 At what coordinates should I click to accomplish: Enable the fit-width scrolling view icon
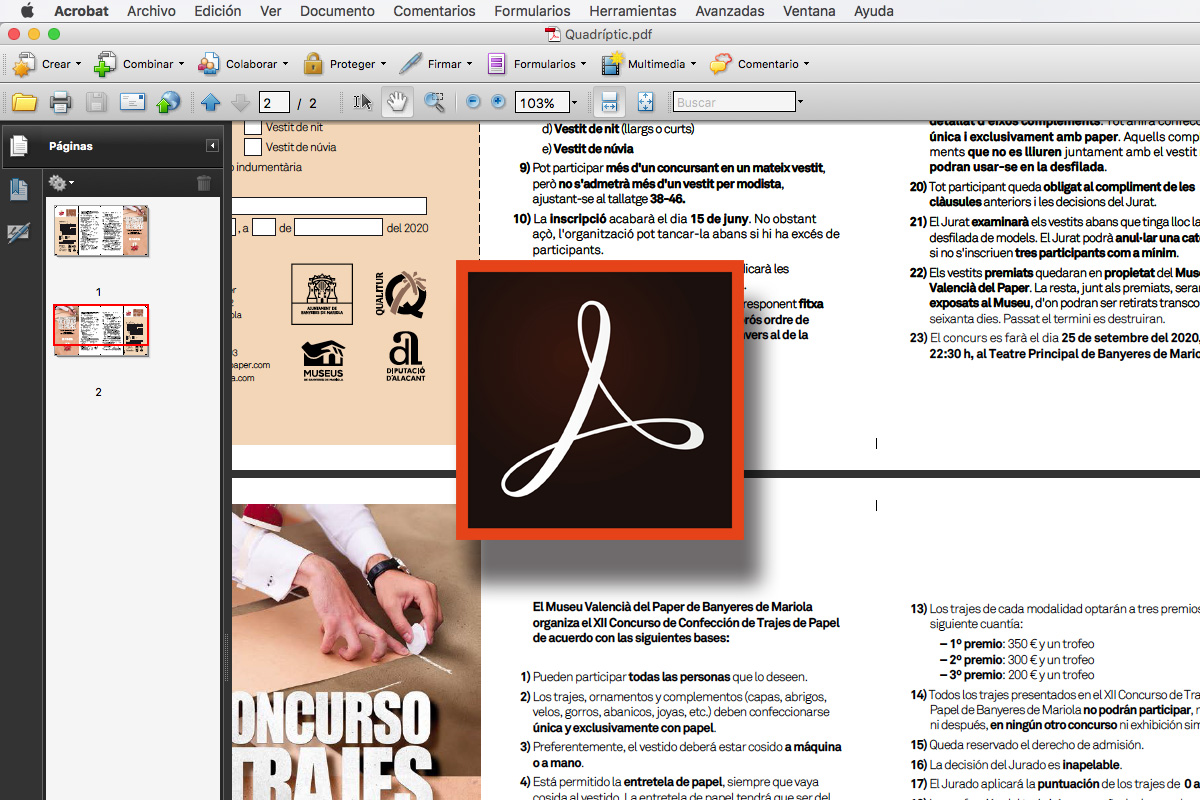pos(609,102)
